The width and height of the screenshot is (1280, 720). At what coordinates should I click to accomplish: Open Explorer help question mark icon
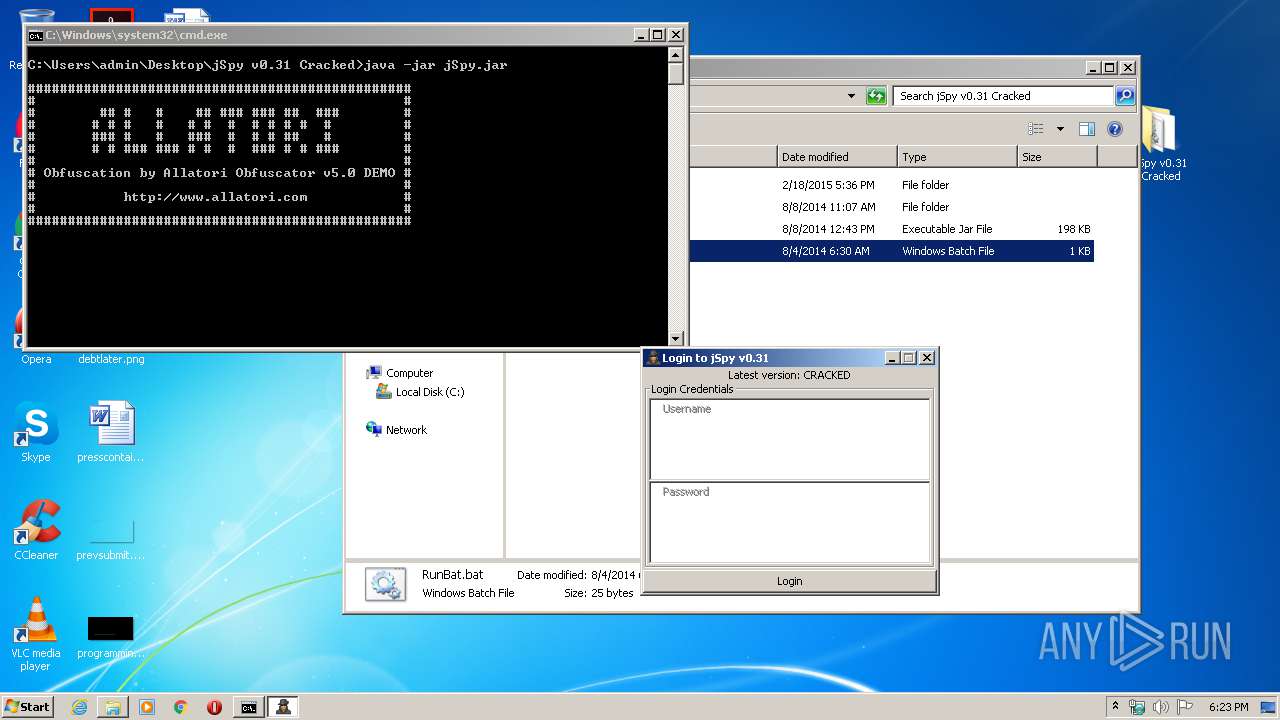pos(1115,129)
